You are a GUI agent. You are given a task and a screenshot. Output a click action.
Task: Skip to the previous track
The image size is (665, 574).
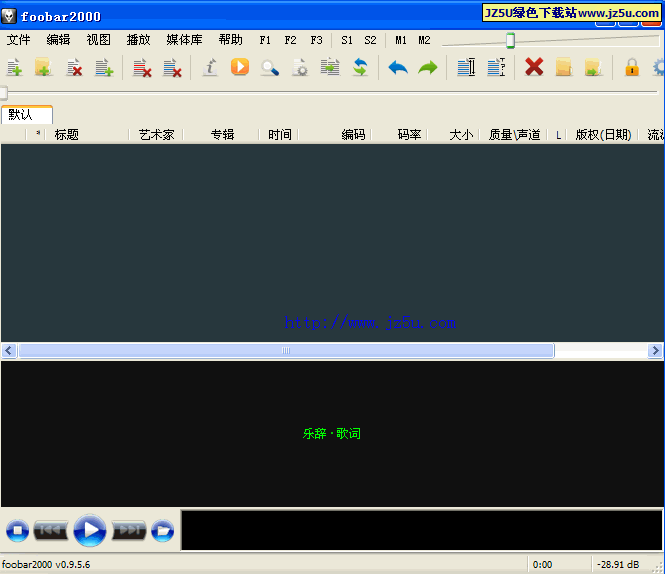click(51, 531)
